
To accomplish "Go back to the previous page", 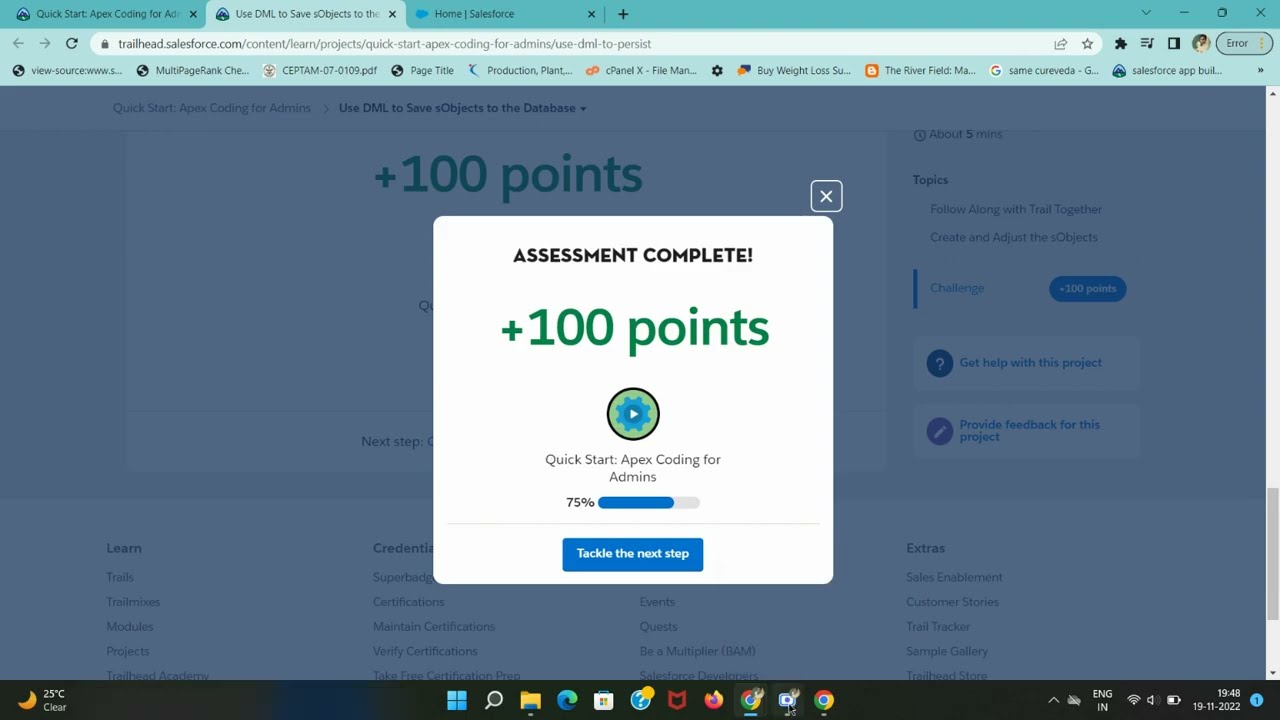I will click(18, 43).
